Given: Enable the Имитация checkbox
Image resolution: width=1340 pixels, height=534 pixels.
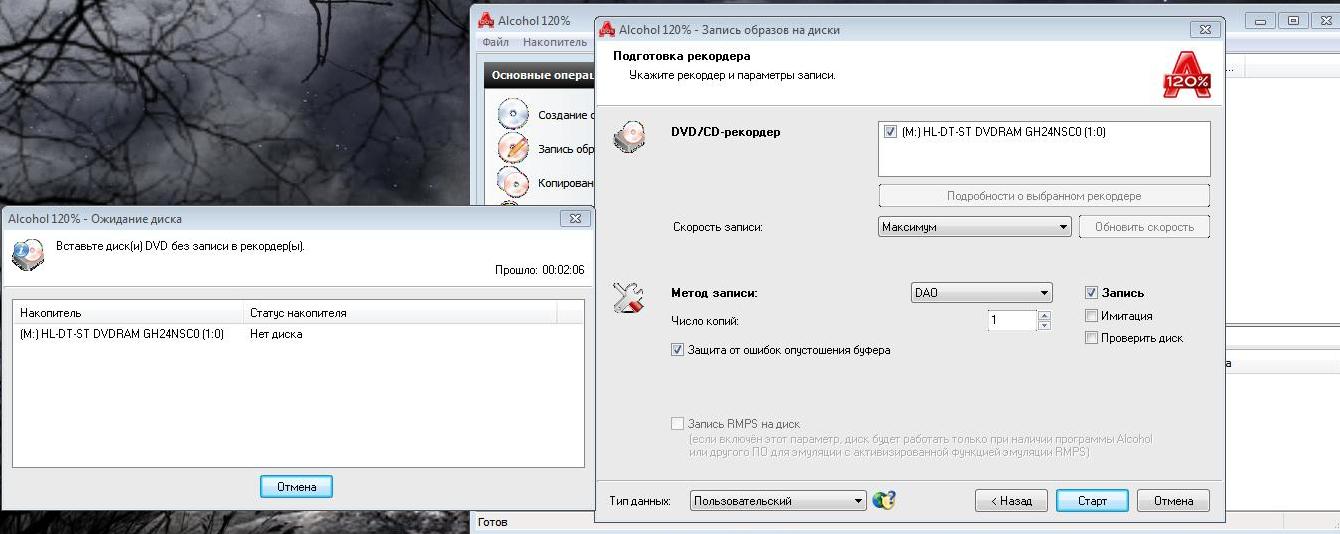Looking at the screenshot, I should 1092,316.
